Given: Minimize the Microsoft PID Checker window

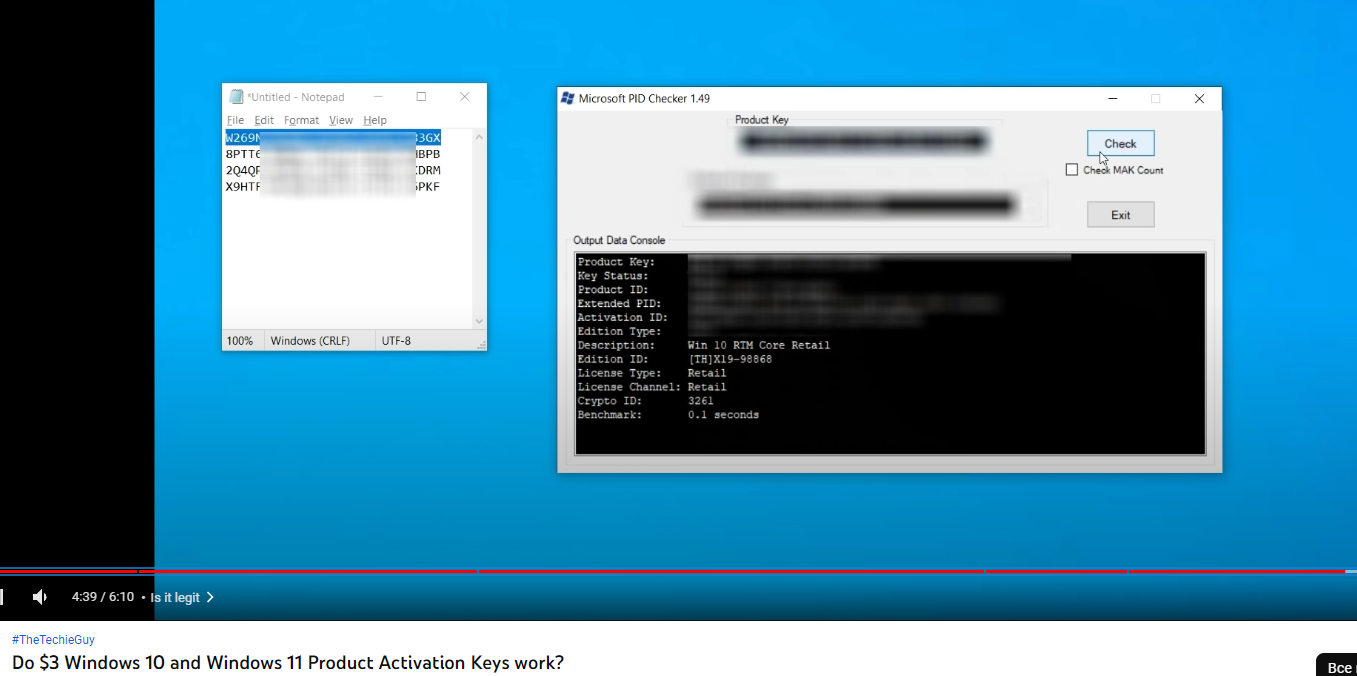Looking at the screenshot, I should pyautogui.click(x=1113, y=98).
